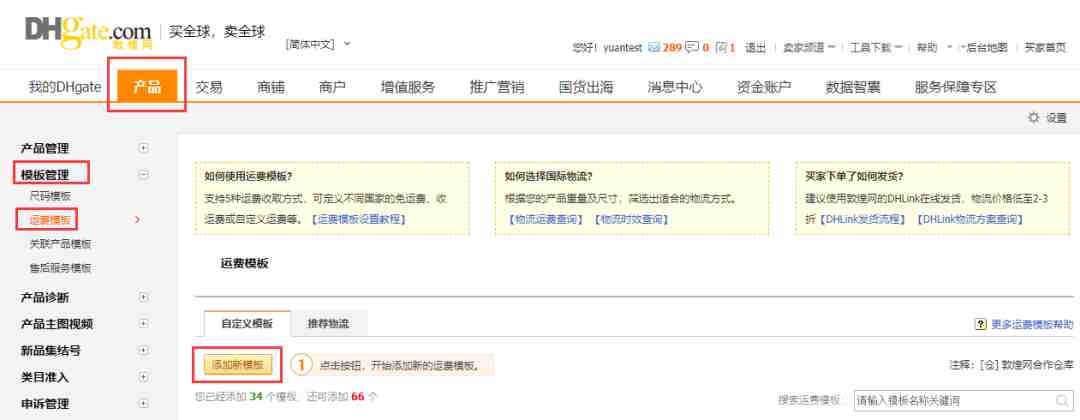1080x420 pixels.
Task: Focus the 请输入模板名称关键词 search field
Action: [962, 400]
